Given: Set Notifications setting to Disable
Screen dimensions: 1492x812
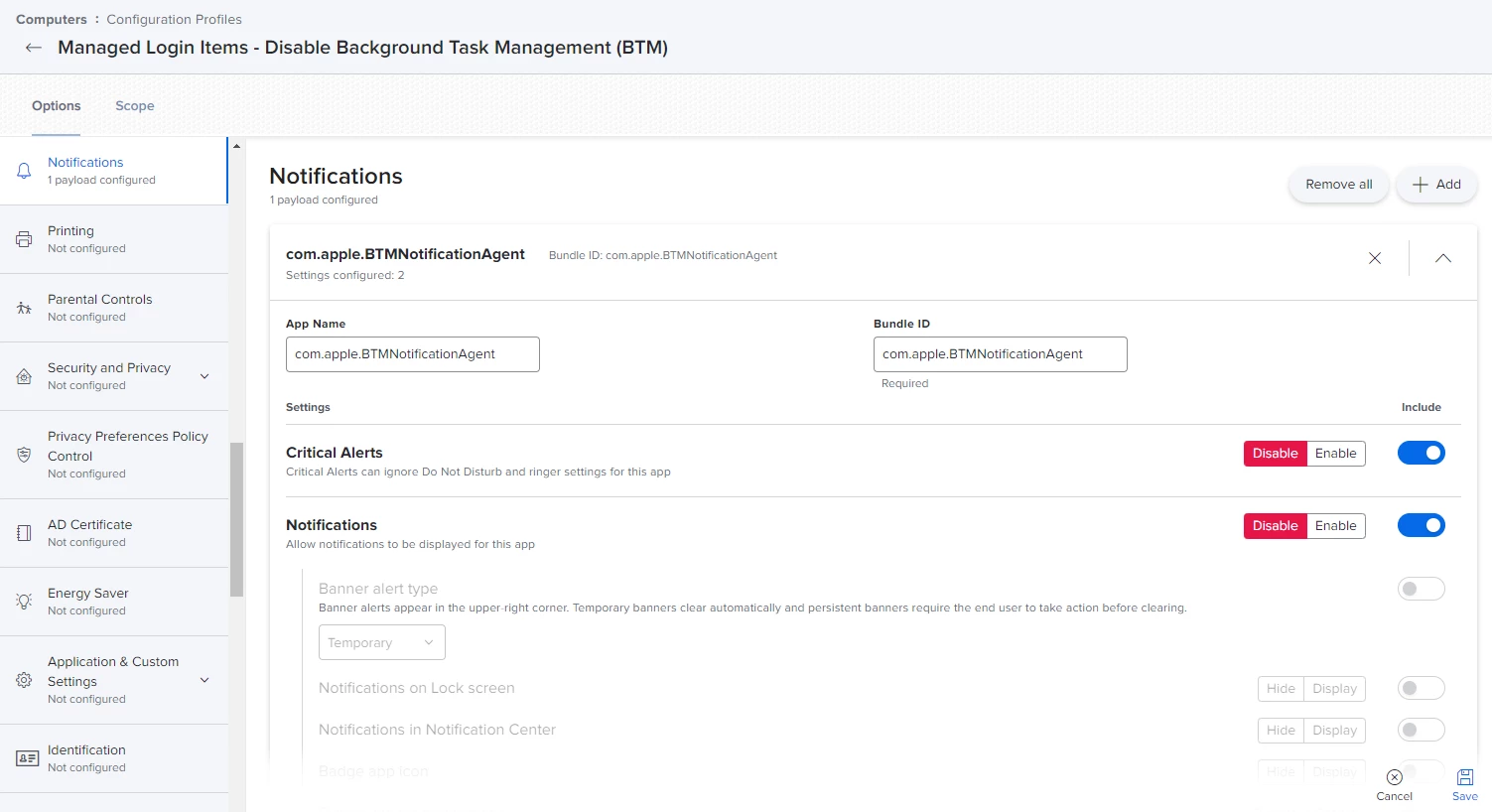Looking at the screenshot, I should click(1276, 526).
